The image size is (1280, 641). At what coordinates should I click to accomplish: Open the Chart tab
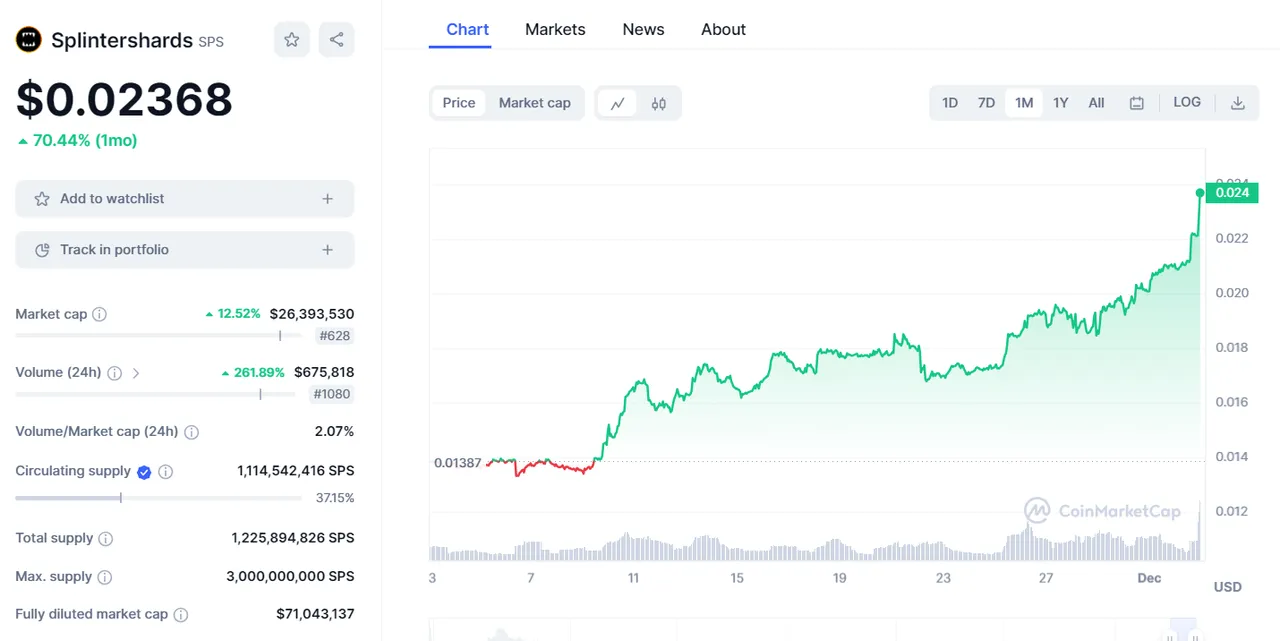click(x=468, y=29)
